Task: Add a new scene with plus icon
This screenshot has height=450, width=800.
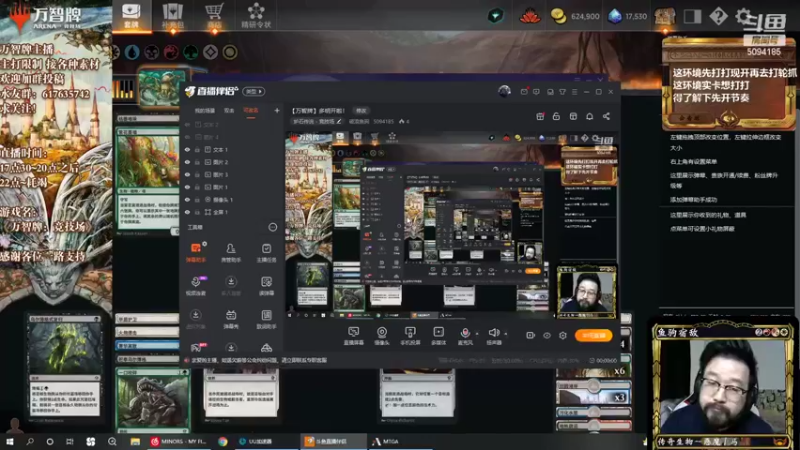Action: coord(277,110)
